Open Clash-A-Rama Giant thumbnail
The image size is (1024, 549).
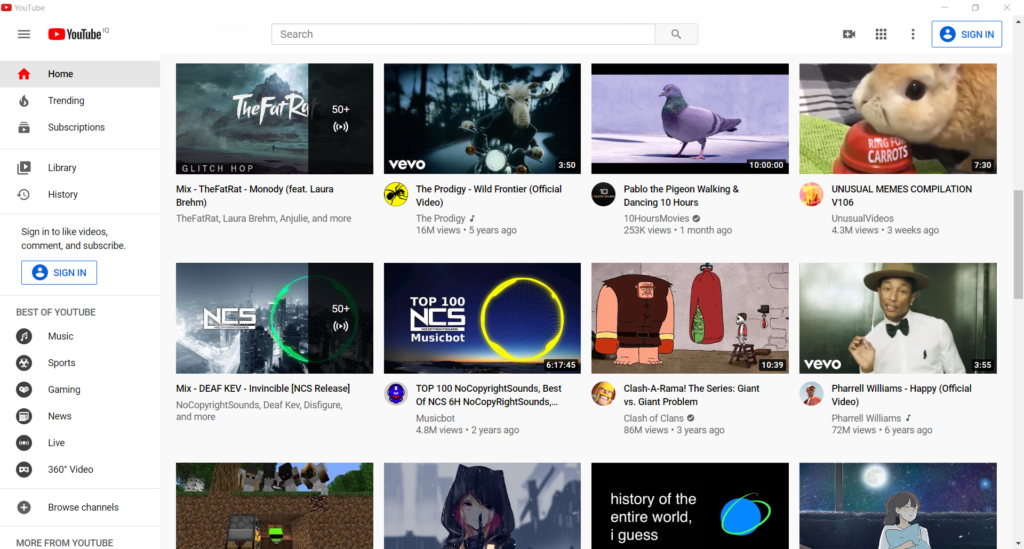point(690,319)
